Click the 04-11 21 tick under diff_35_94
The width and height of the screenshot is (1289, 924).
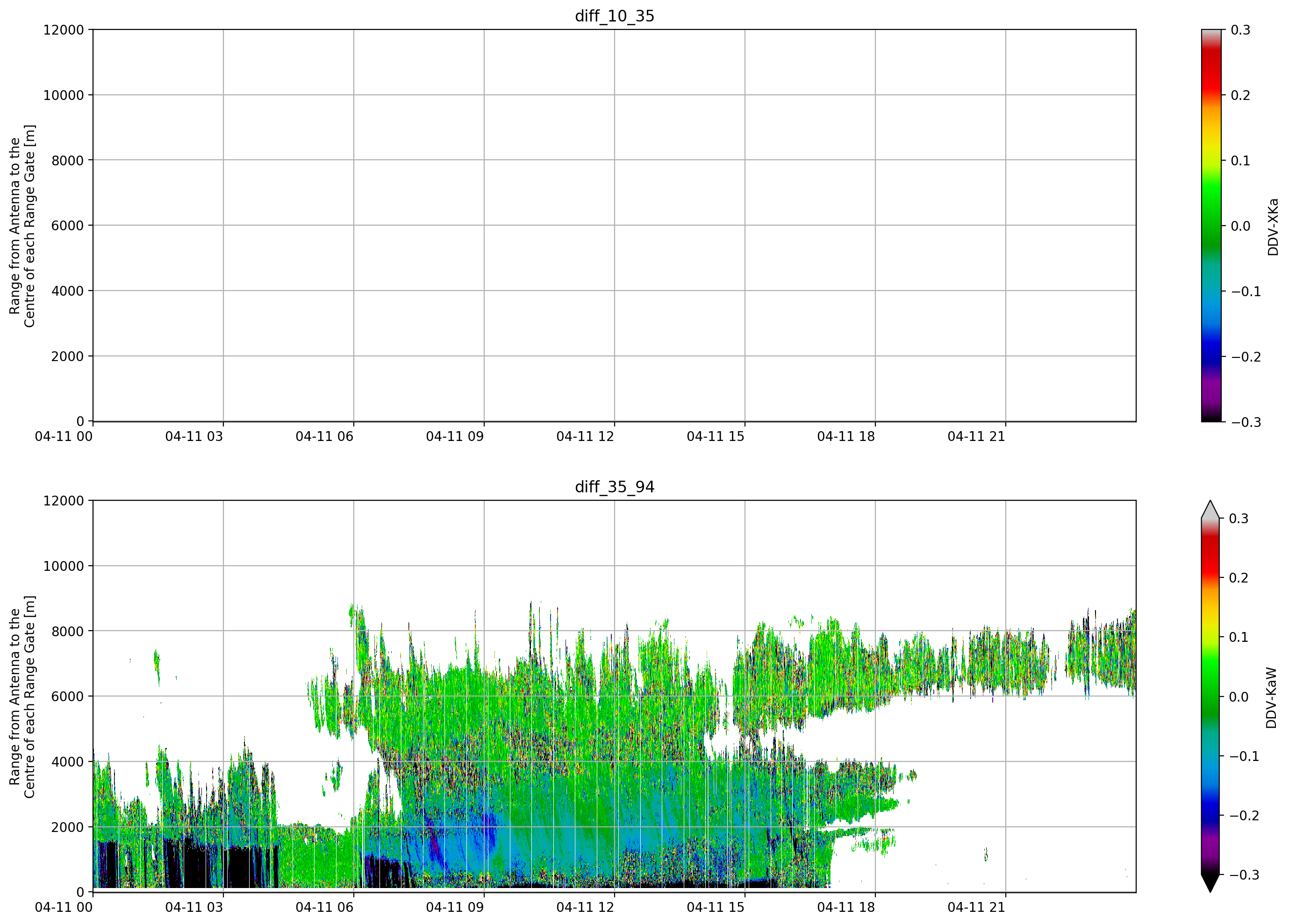click(x=976, y=907)
